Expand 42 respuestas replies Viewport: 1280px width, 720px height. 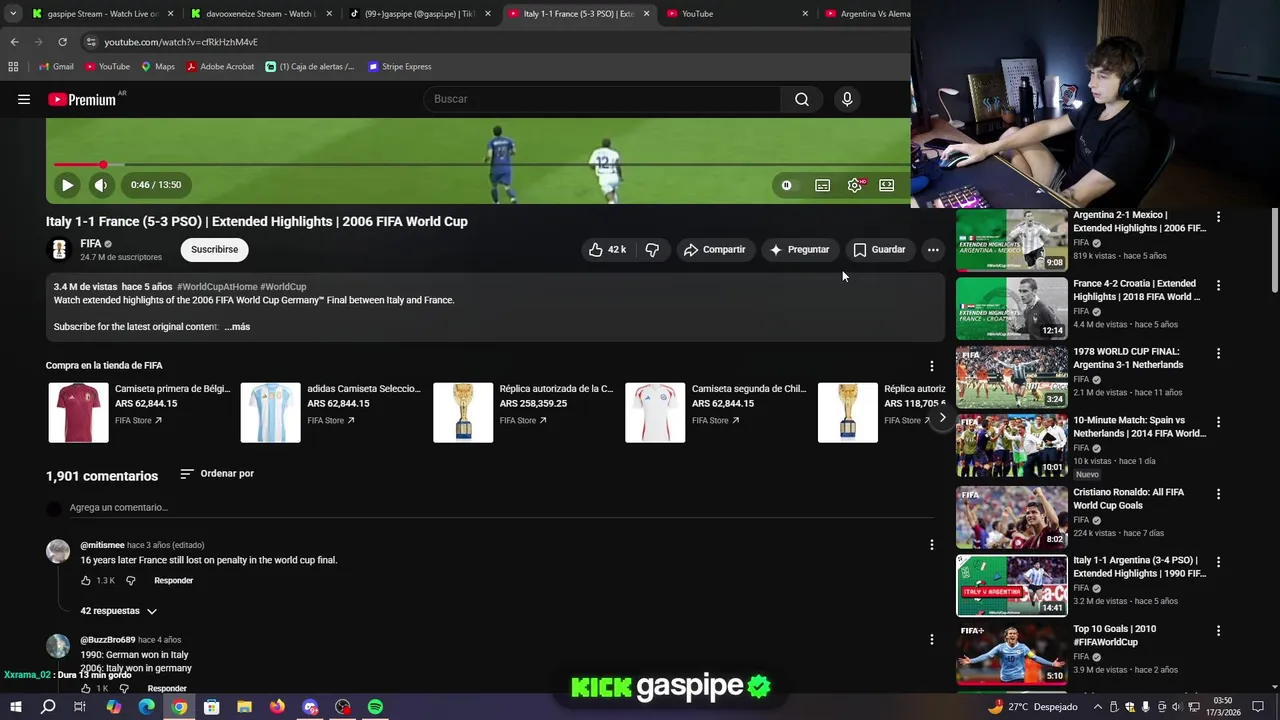119,611
